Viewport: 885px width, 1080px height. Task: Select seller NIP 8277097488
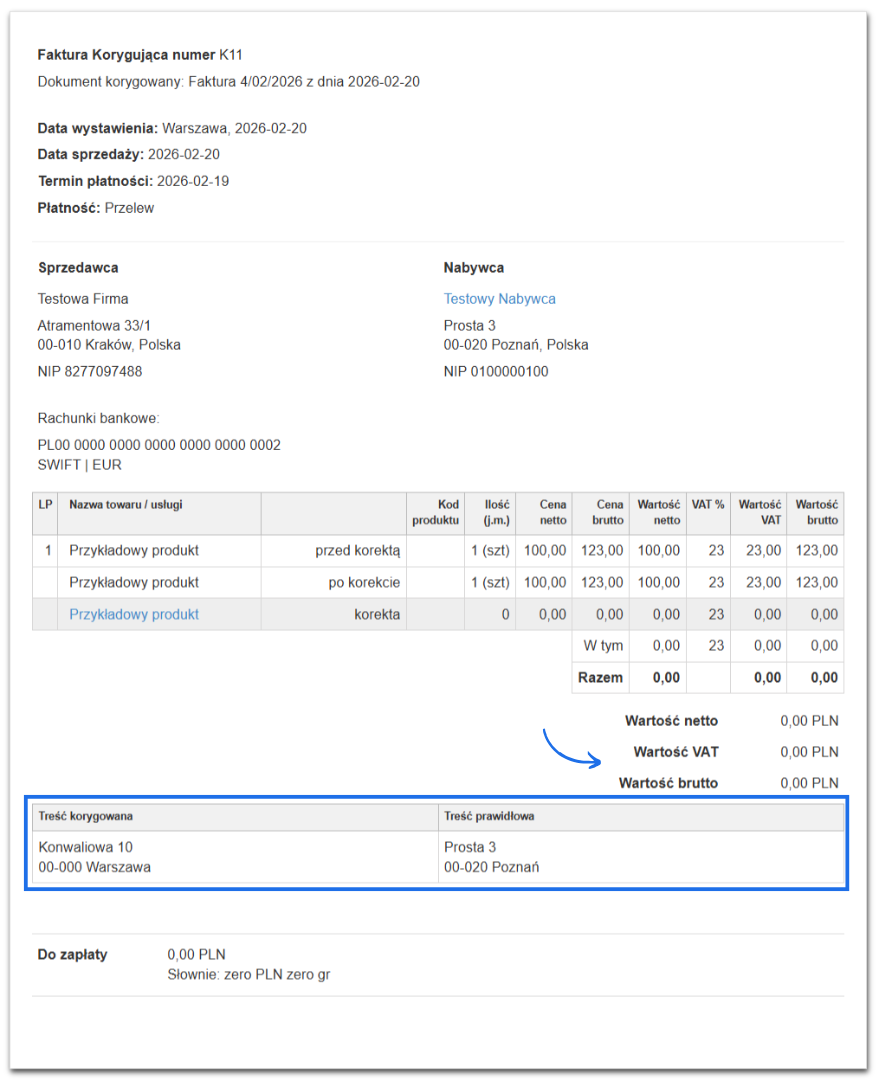tap(90, 372)
